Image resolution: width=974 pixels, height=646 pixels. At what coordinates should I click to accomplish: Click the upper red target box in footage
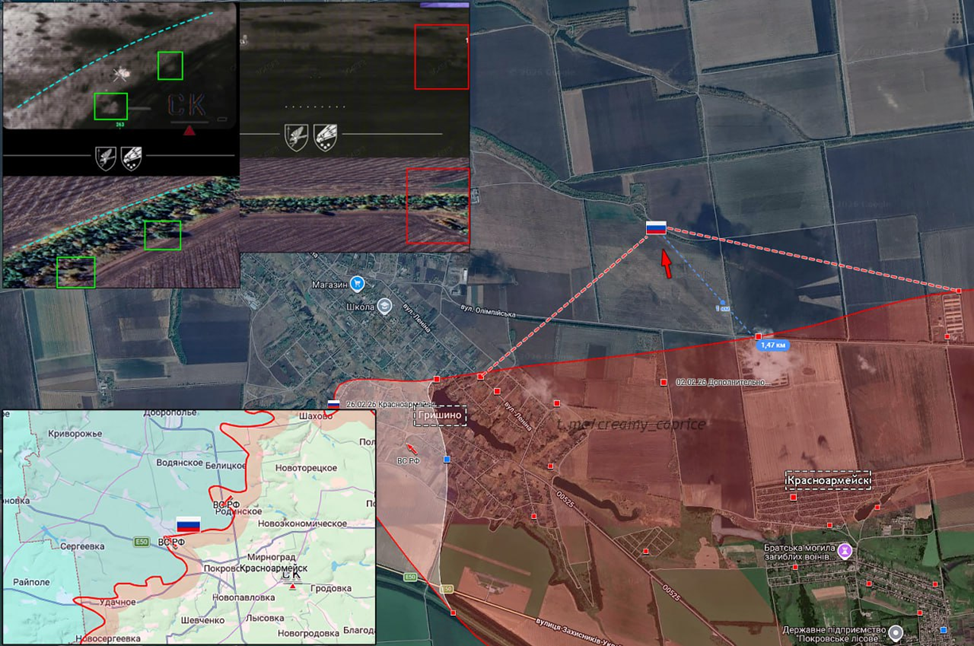(442, 57)
